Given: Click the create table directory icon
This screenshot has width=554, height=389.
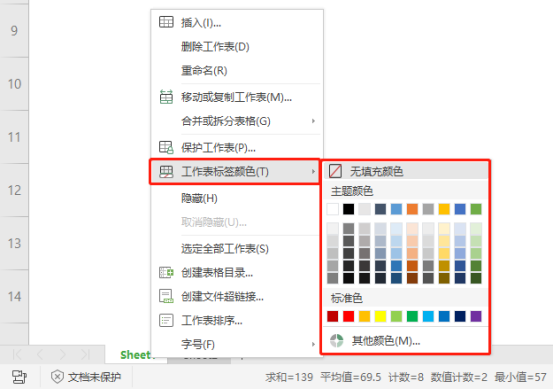Looking at the screenshot, I should point(166,272).
